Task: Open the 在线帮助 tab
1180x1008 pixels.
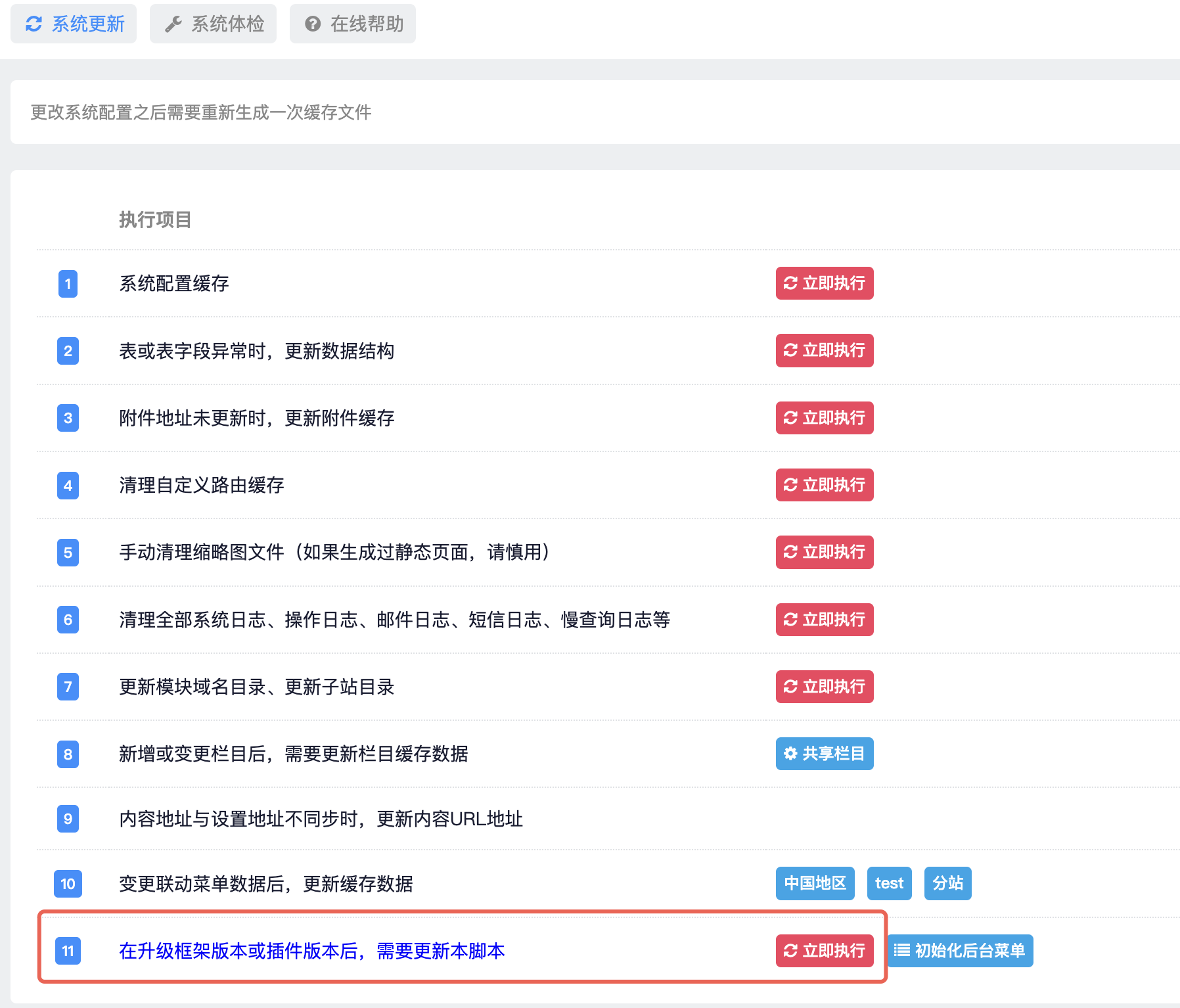Action: [x=353, y=24]
